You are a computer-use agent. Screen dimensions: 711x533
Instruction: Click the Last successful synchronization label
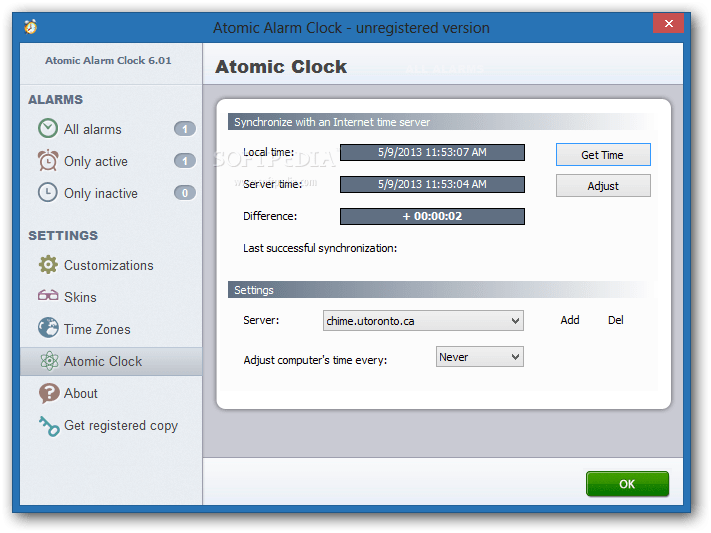coord(320,248)
